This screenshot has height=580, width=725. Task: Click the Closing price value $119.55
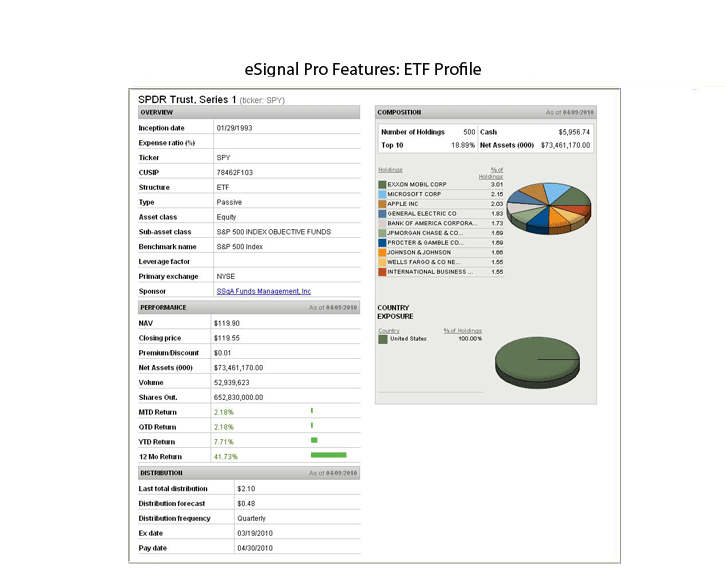(227, 338)
